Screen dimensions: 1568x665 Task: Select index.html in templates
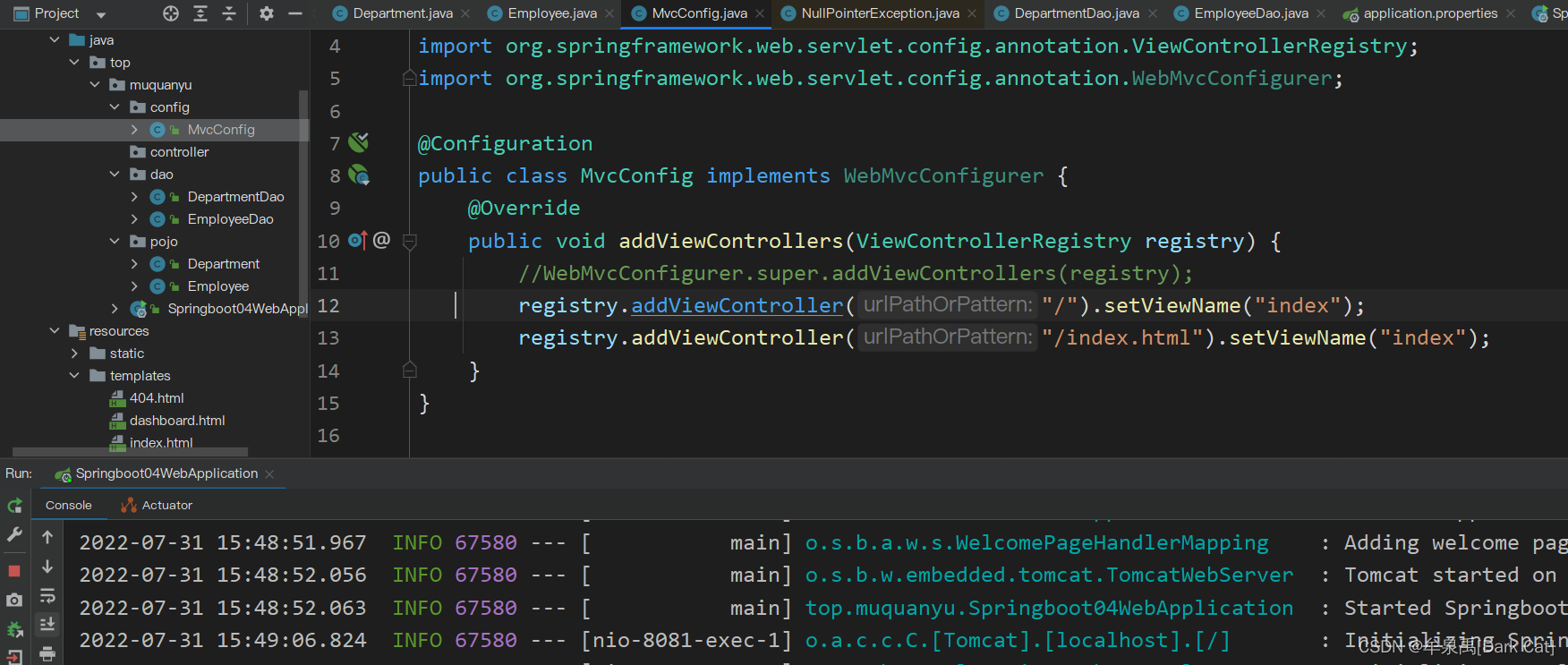click(x=161, y=442)
